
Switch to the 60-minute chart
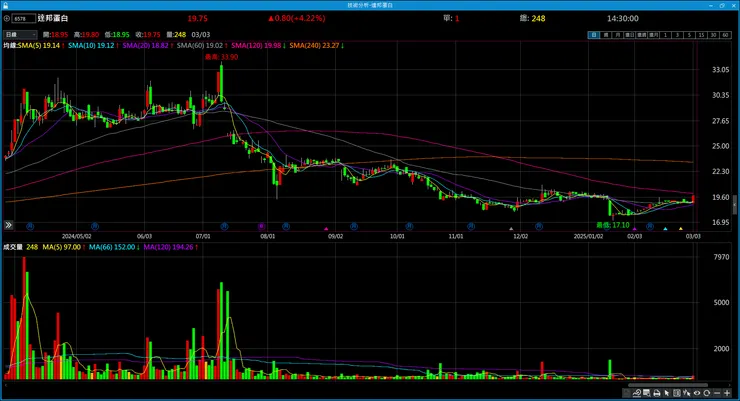pyautogui.click(x=725, y=35)
